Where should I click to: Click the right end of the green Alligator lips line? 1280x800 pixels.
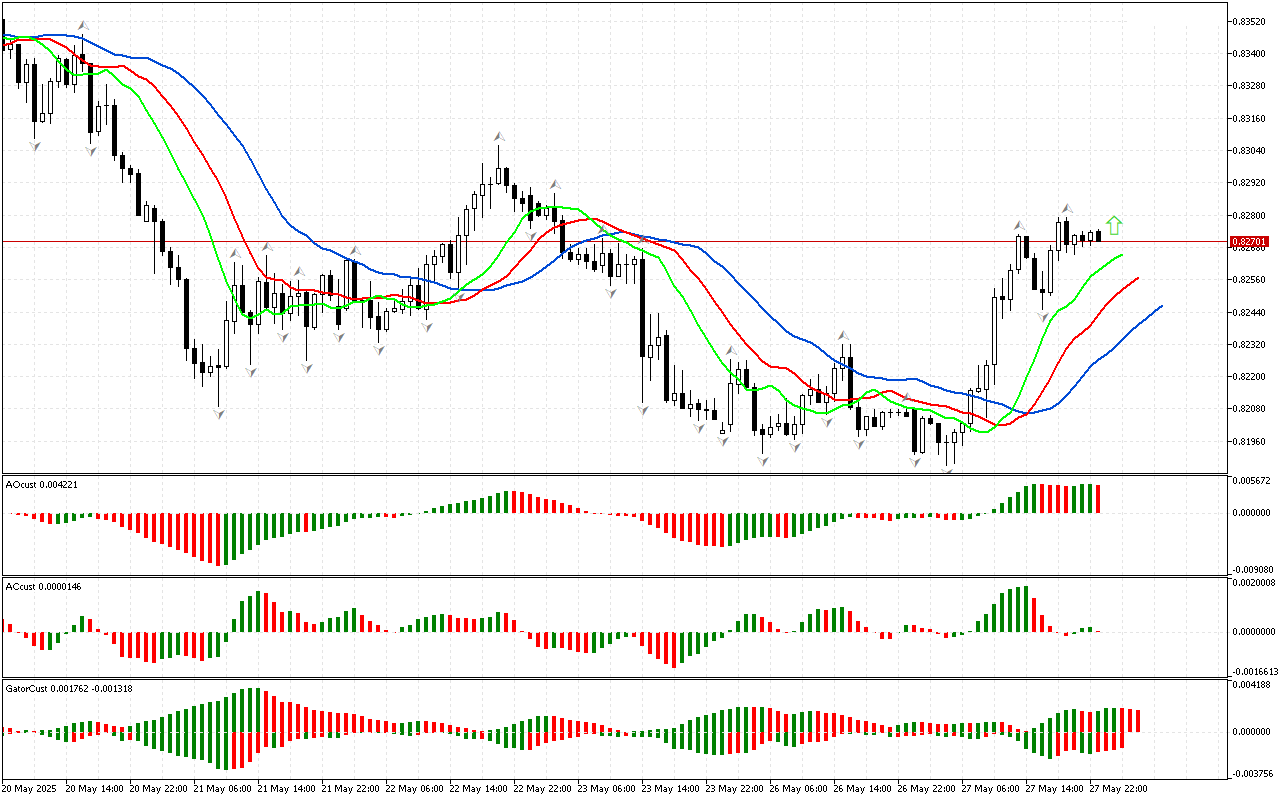[x=1122, y=255]
